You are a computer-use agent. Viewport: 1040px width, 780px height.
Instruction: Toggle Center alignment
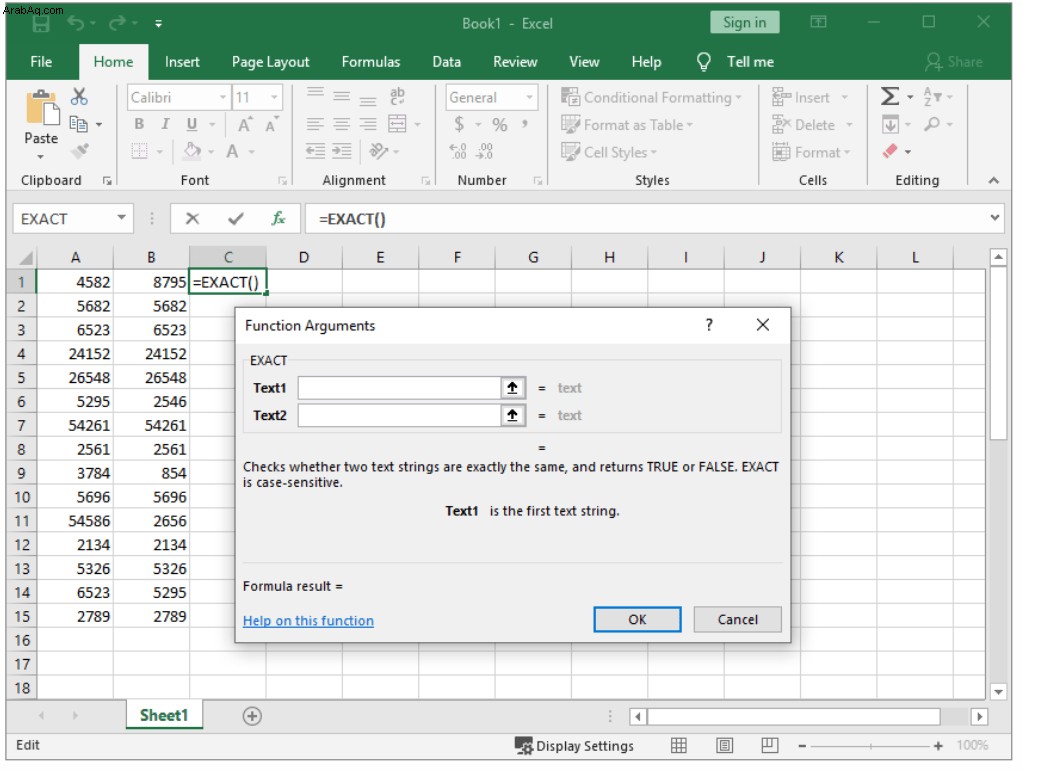pos(342,124)
